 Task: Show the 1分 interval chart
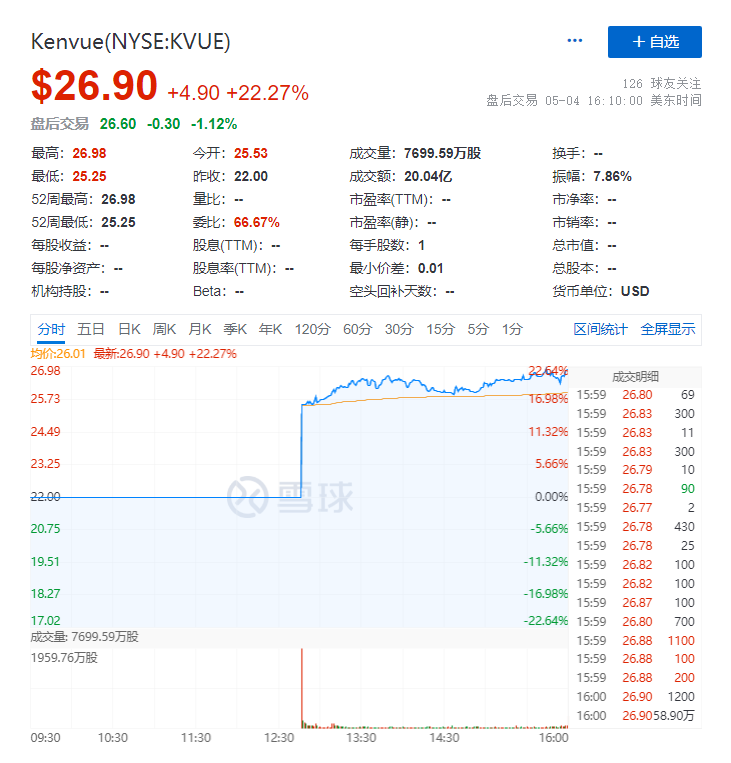(x=512, y=329)
